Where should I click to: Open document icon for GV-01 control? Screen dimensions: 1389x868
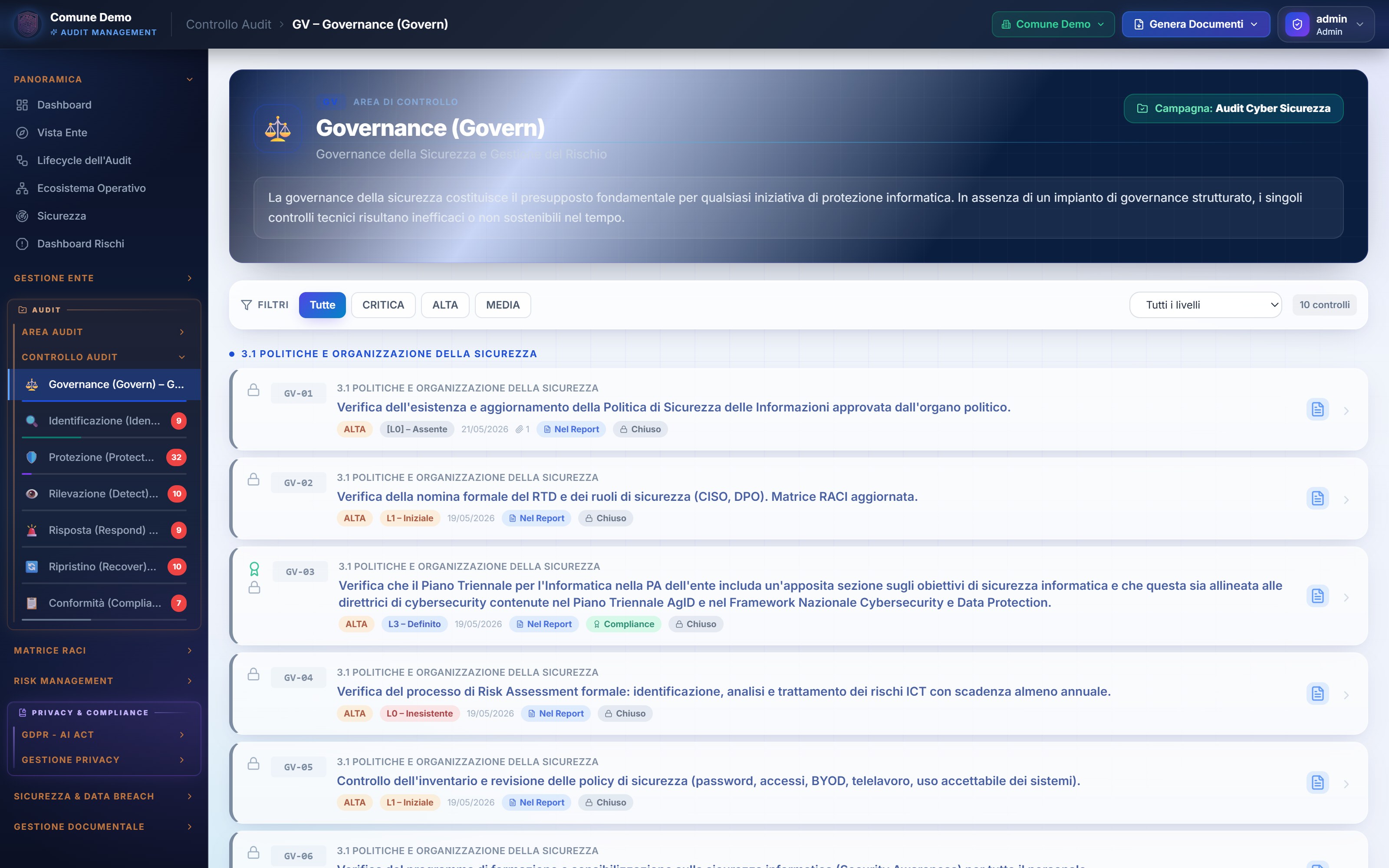tap(1318, 409)
